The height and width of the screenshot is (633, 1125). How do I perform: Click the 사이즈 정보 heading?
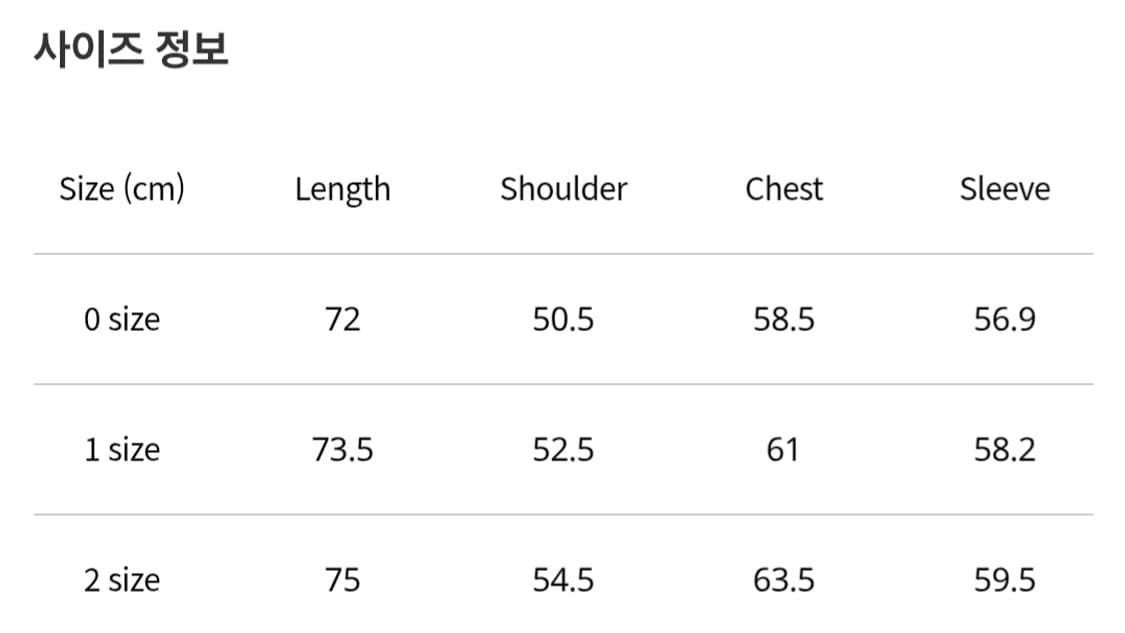click(x=131, y=50)
